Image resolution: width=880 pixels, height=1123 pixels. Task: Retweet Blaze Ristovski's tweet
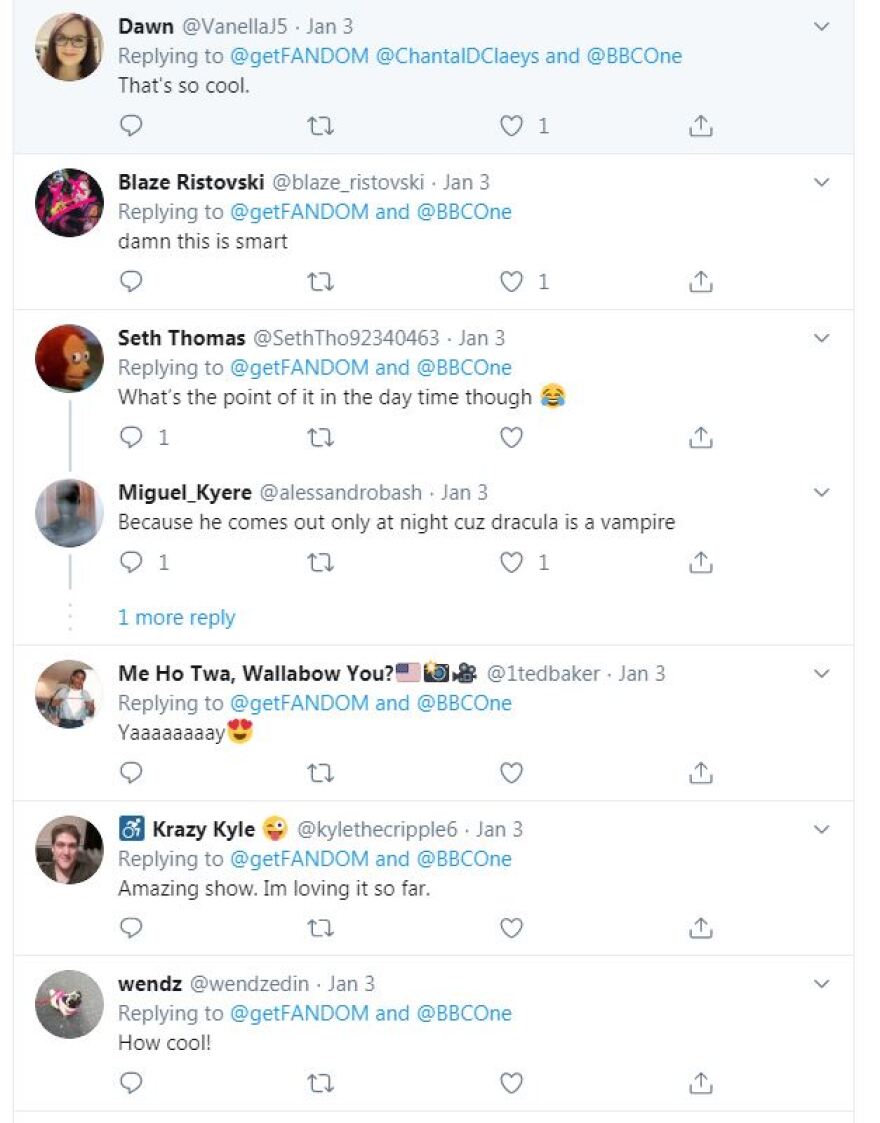pos(320,282)
